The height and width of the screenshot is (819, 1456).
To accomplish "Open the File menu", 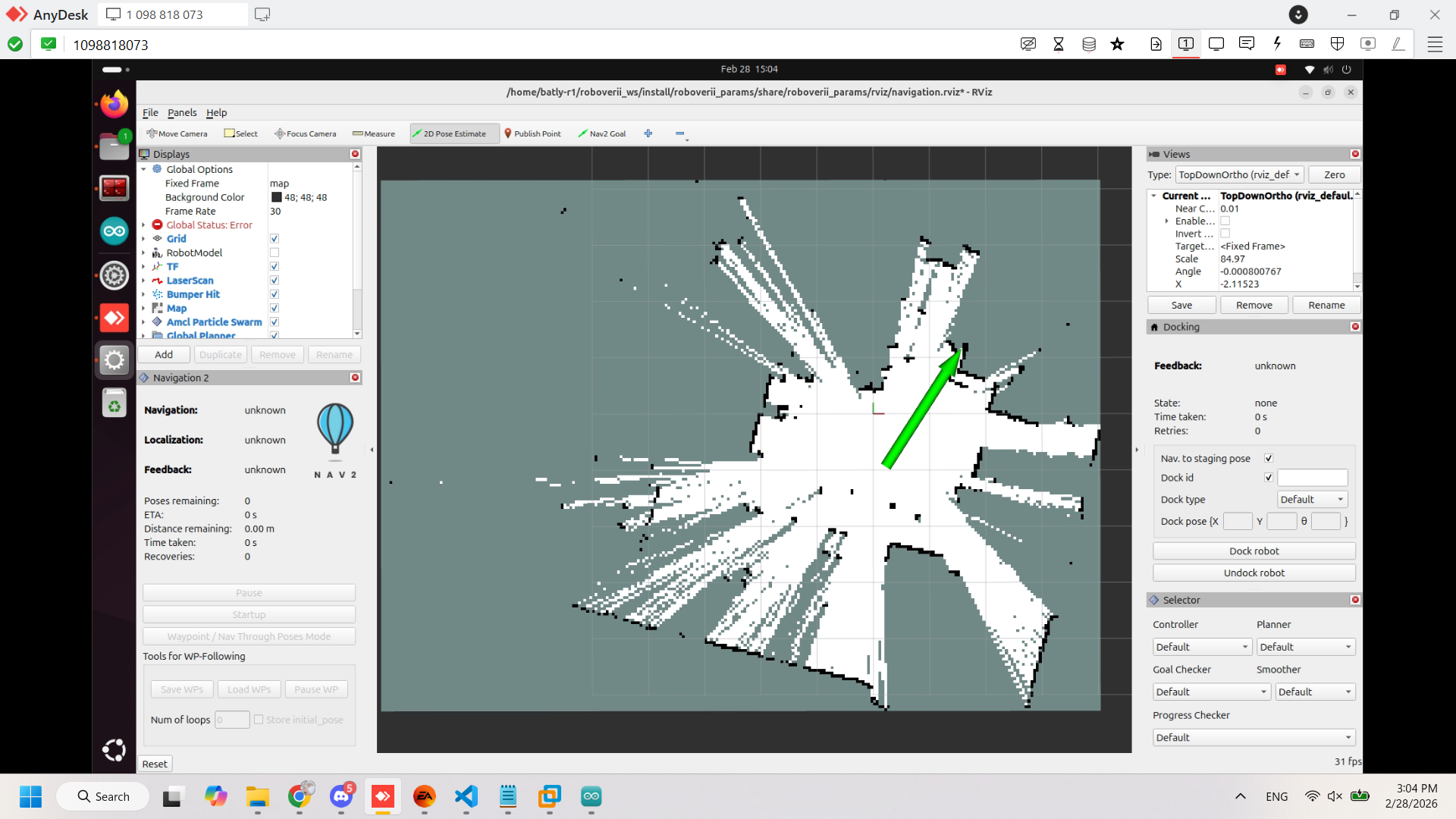I will tap(150, 112).
